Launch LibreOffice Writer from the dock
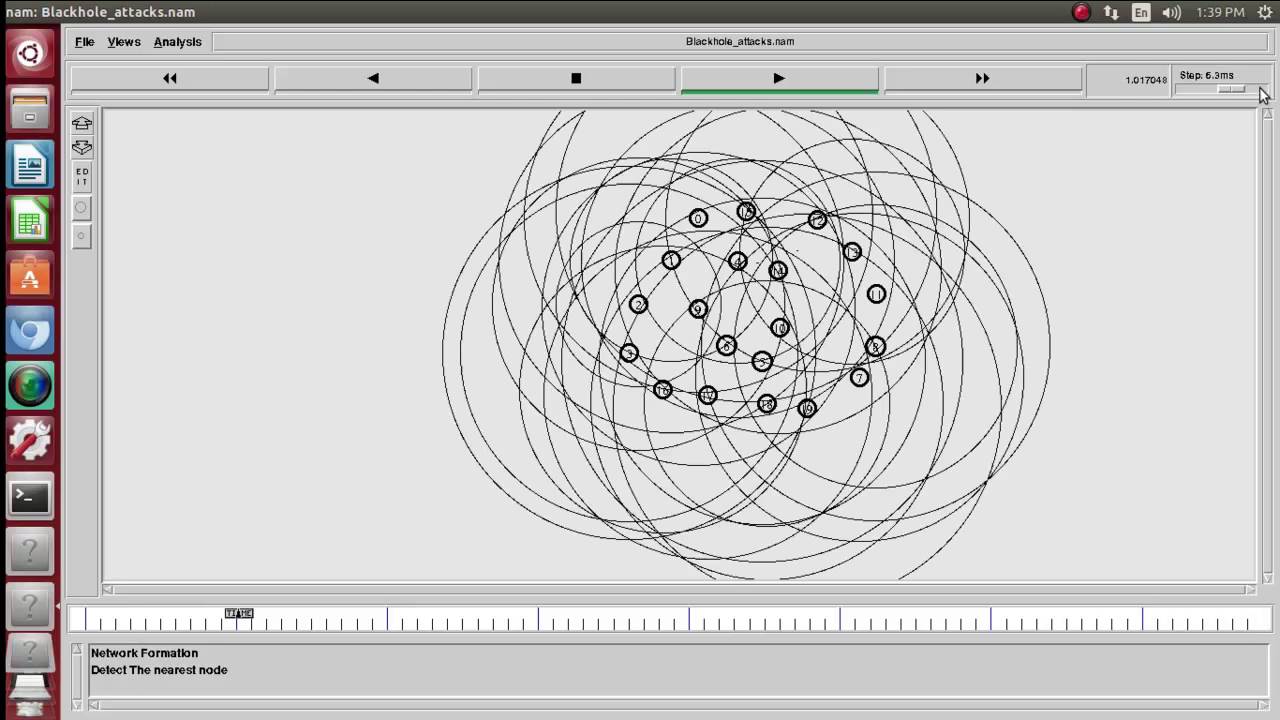 tap(30, 165)
